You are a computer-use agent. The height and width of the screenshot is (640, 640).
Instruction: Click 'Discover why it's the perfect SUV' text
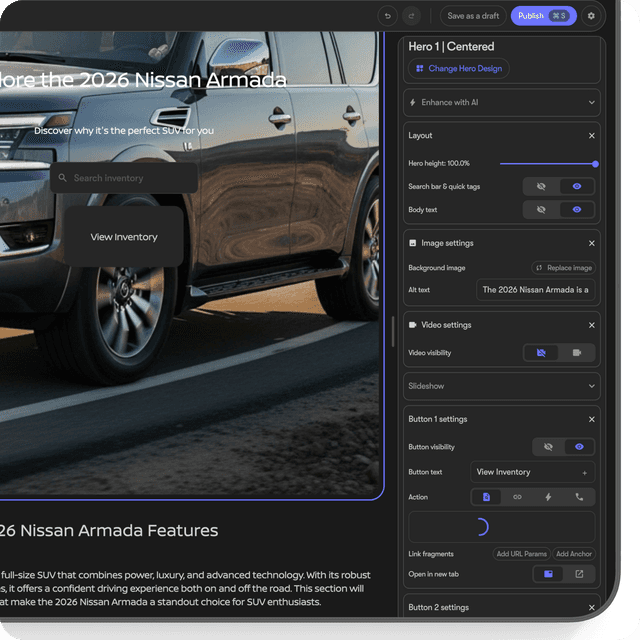[124, 131]
